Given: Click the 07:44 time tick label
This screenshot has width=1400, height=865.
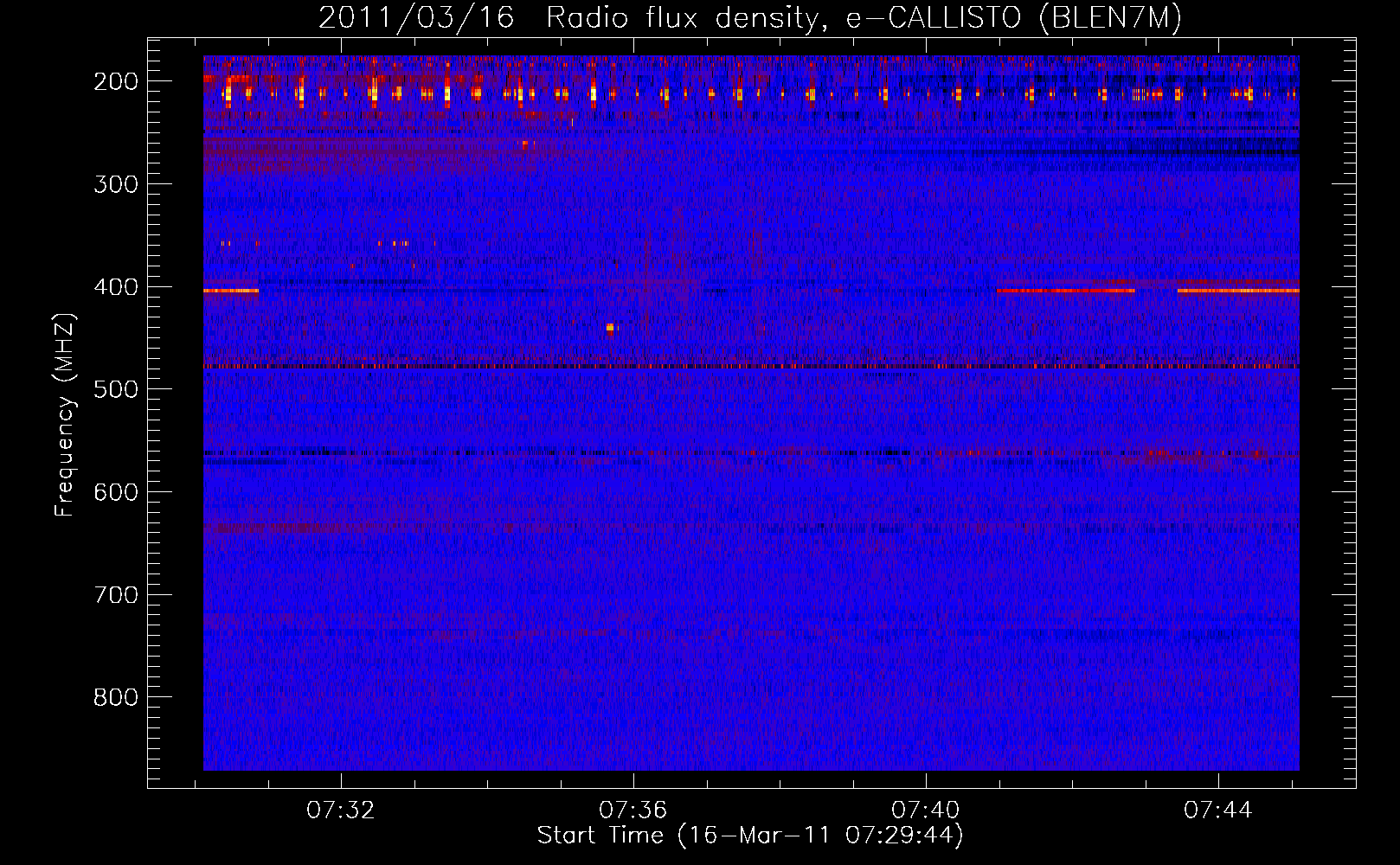Looking at the screenshot, I should point(1218,811).
